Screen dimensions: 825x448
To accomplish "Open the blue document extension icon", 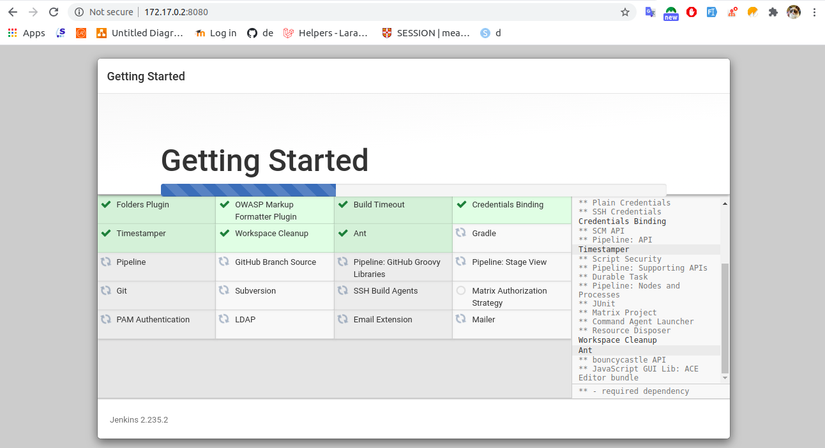I will (x=711, y=12).
